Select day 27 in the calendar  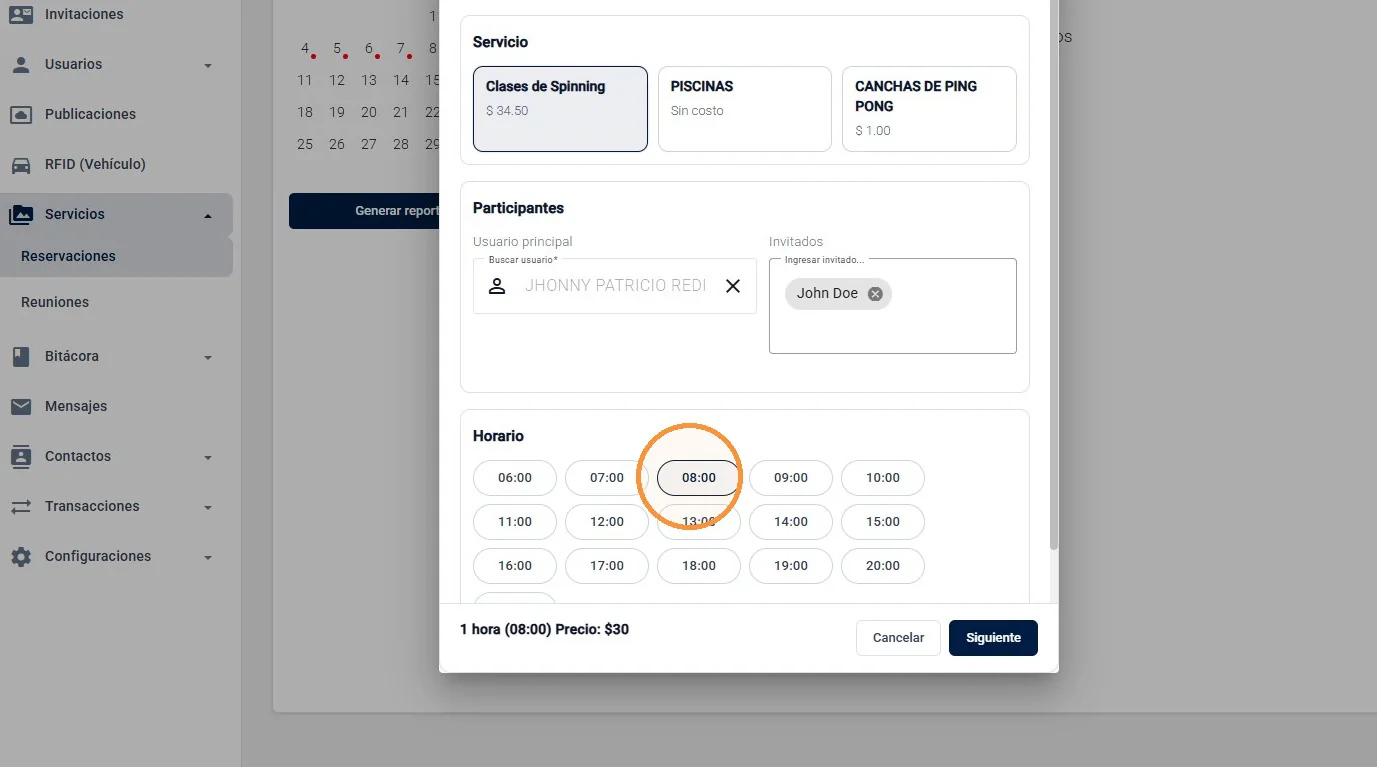coord(369,144)
